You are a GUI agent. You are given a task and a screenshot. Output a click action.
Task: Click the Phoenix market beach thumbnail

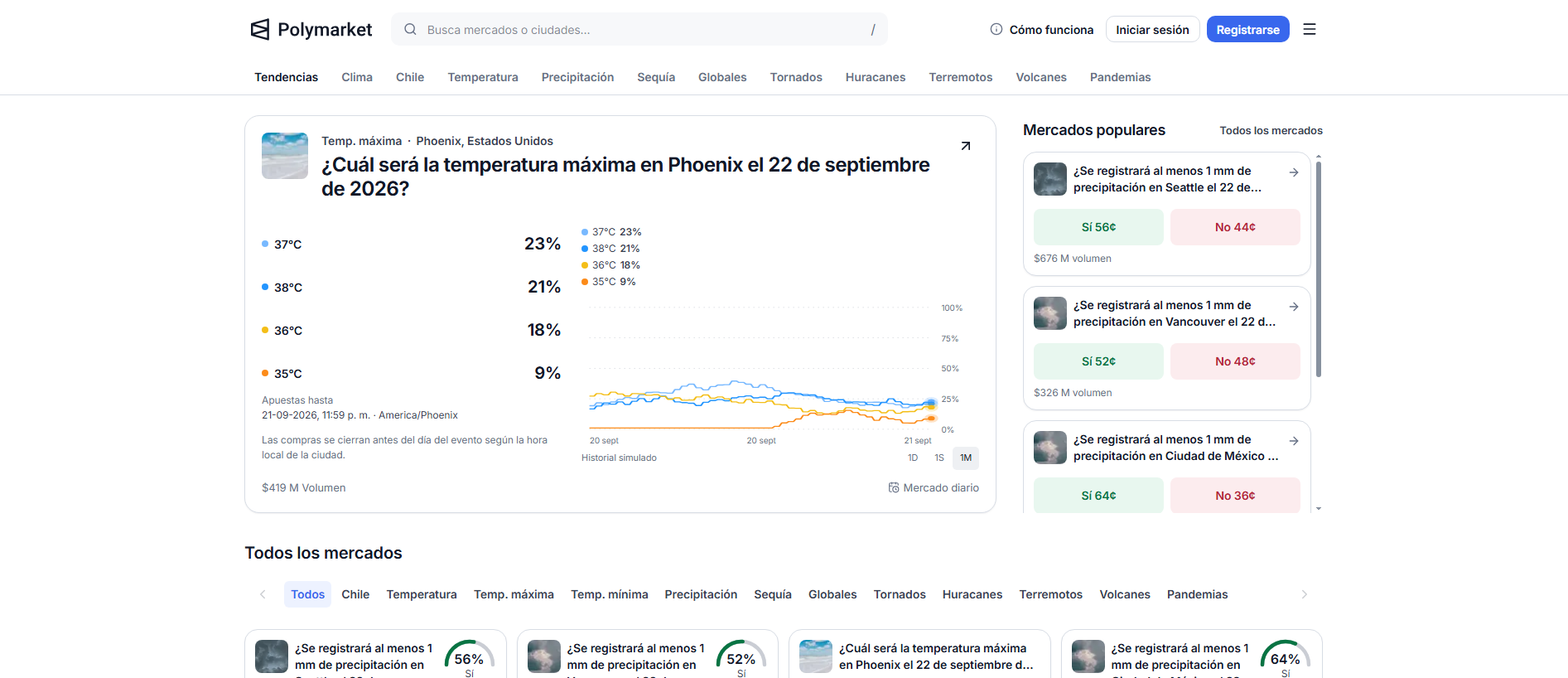coord(285,156)
